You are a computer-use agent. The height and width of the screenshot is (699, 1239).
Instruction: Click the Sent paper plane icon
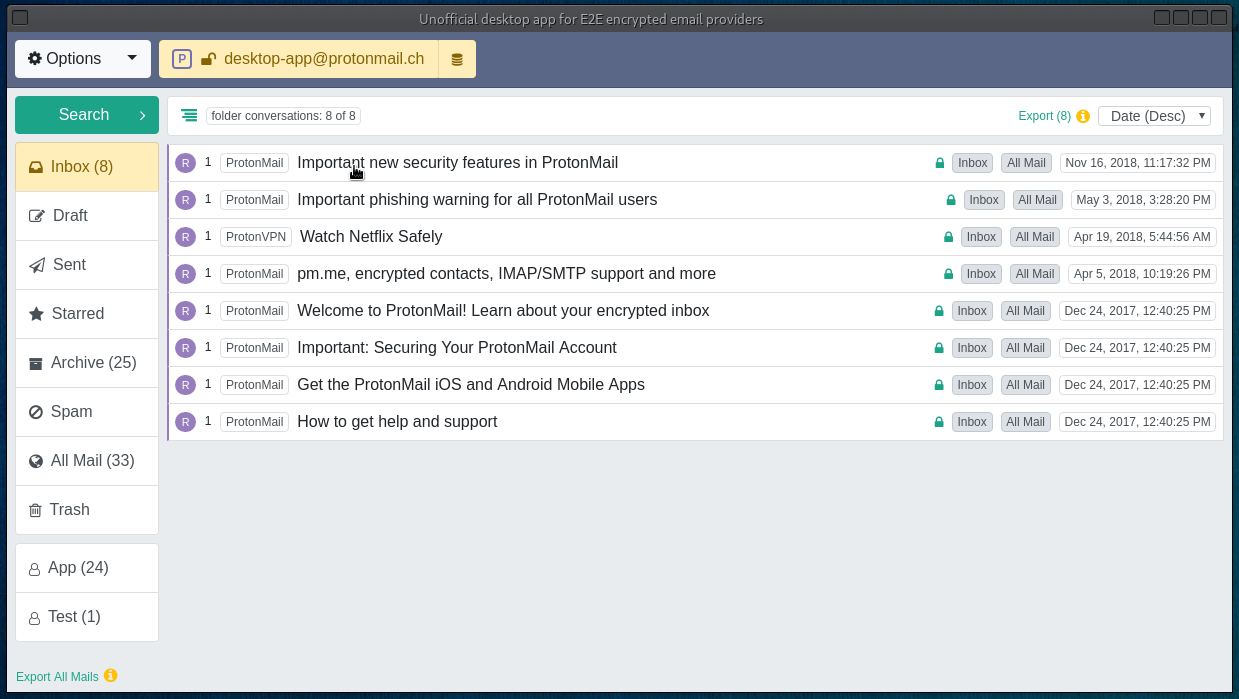(x=37, y=265)
